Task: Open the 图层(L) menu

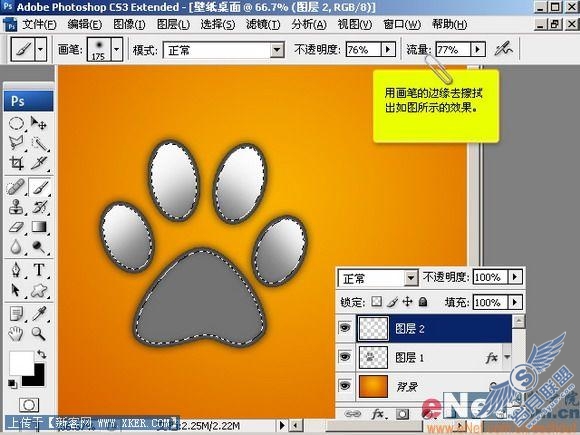Action: click(173, 25)
